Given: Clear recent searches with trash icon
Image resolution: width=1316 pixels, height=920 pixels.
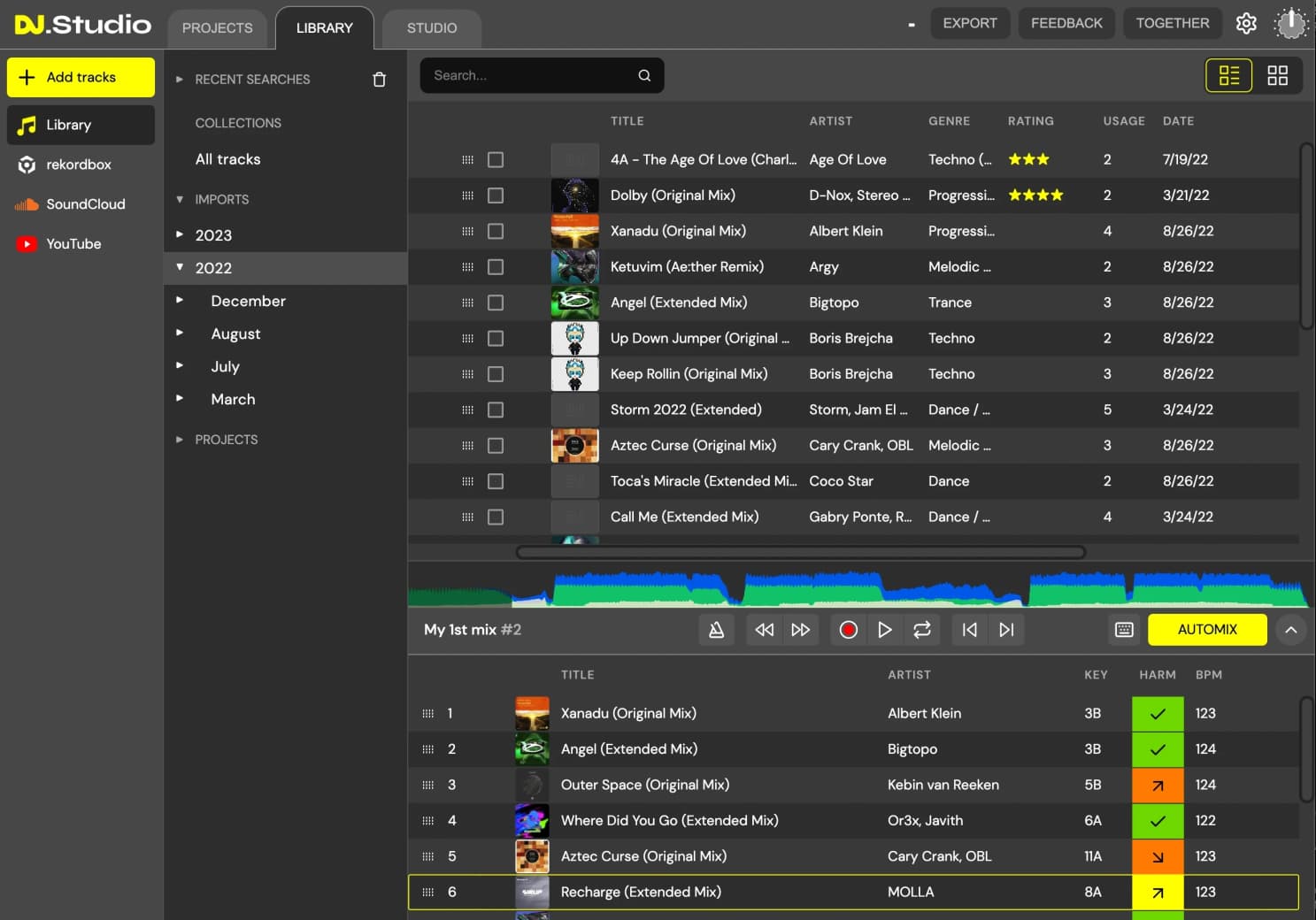Looking at the screenshot, I should [x=380, y=80].
